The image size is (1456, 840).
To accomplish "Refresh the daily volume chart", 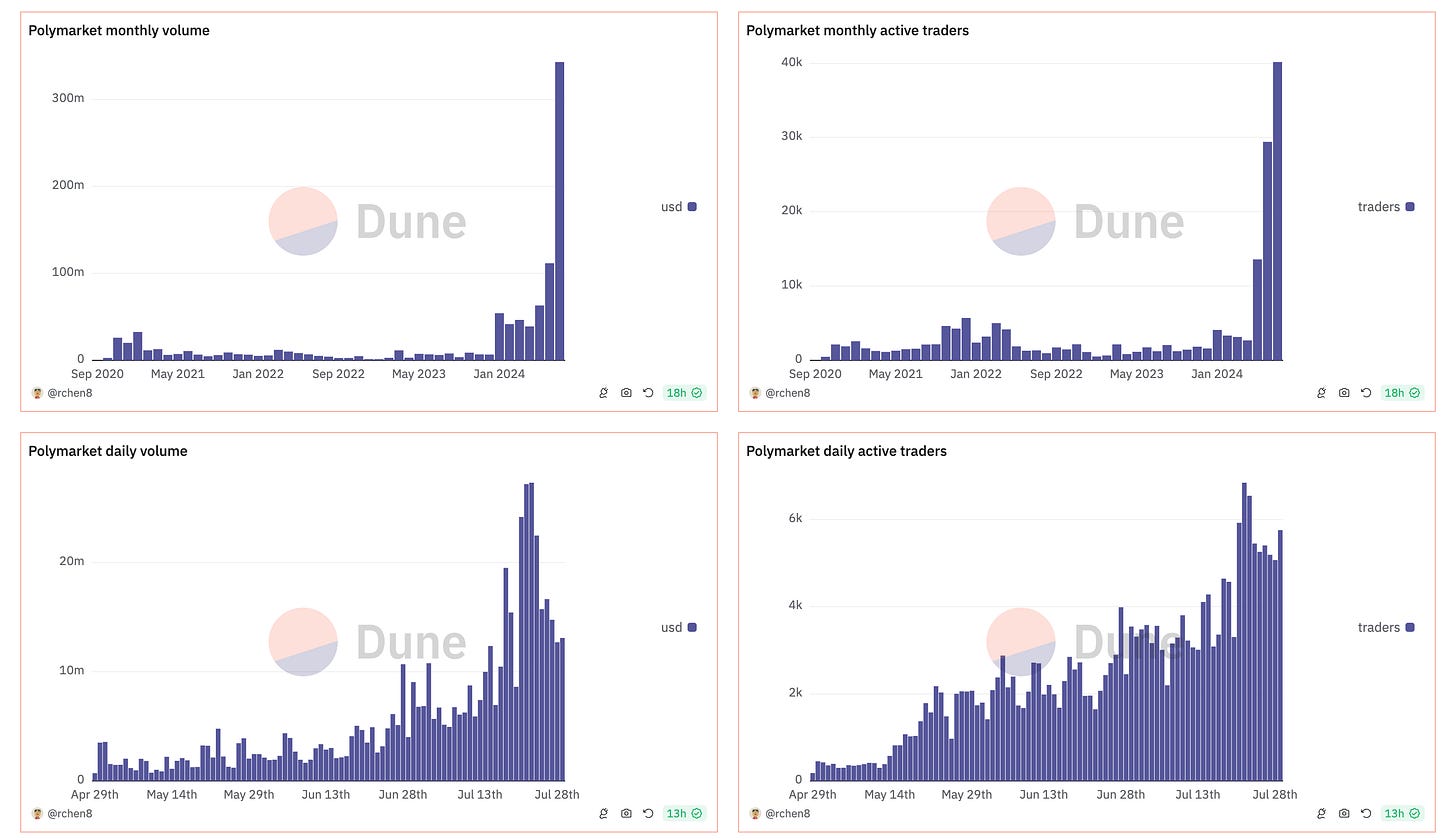I will click(648, 813).
